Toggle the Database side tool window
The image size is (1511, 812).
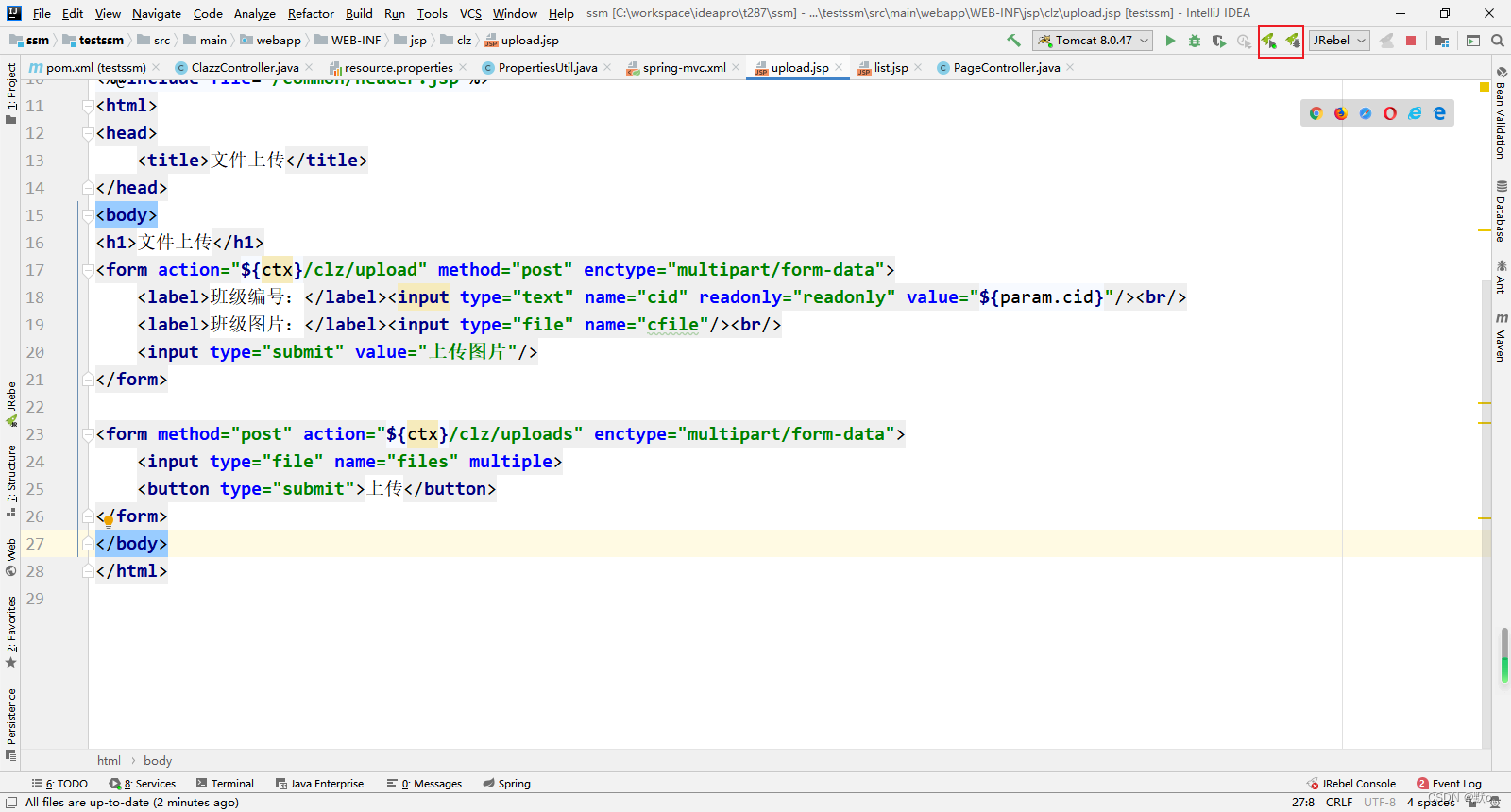click(x=1501, y=211)
